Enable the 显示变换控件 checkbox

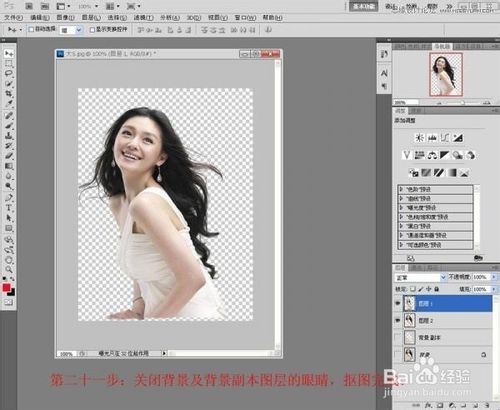92,30
